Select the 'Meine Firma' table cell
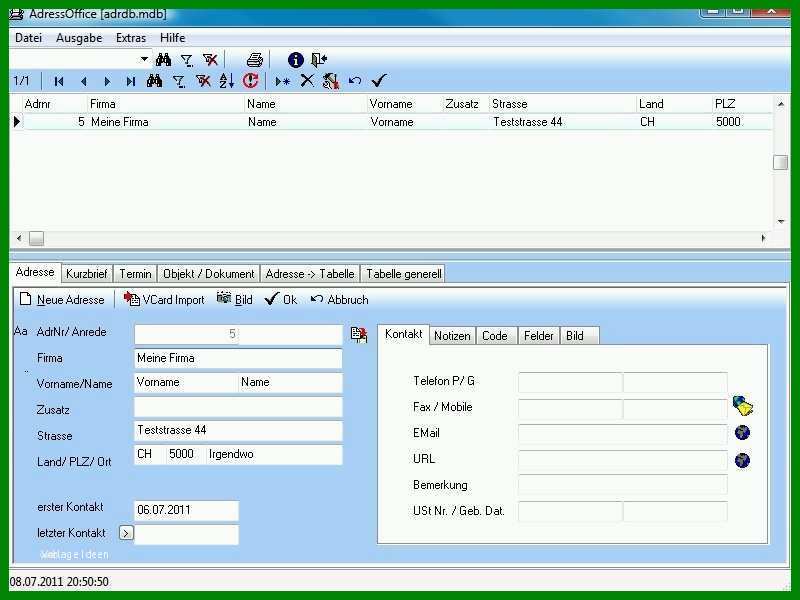The width and height of the screenshot is (800, 600). [166, 122]
